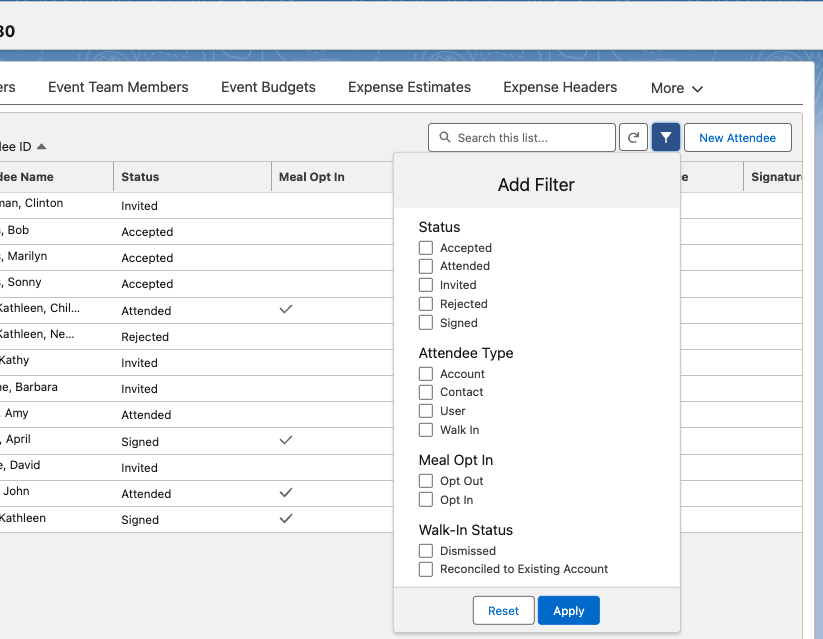
Task: Open the Event Team Members tab
Action: point(118,87)
